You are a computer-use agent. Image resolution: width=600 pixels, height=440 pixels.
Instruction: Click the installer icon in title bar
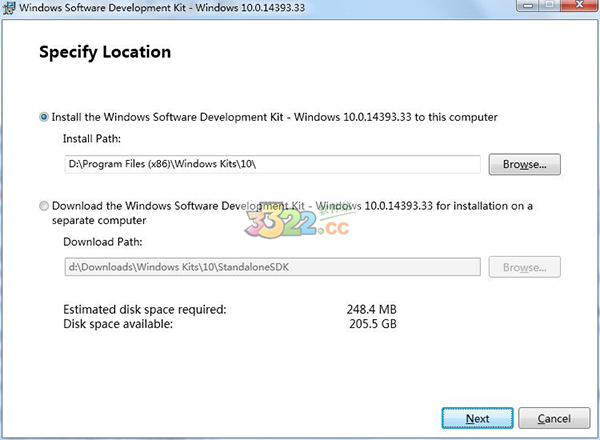pos(8,8)
